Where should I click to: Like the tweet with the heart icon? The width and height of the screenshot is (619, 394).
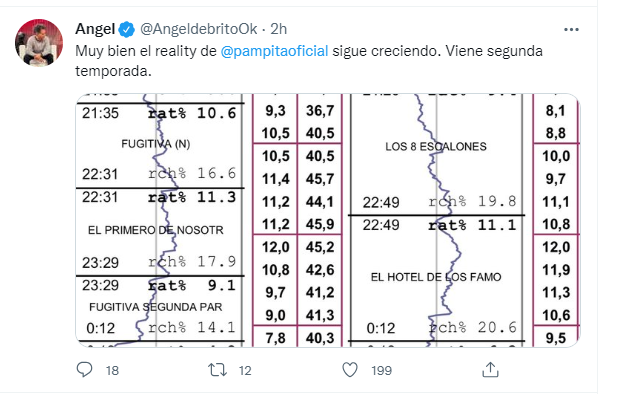point(350,370)
